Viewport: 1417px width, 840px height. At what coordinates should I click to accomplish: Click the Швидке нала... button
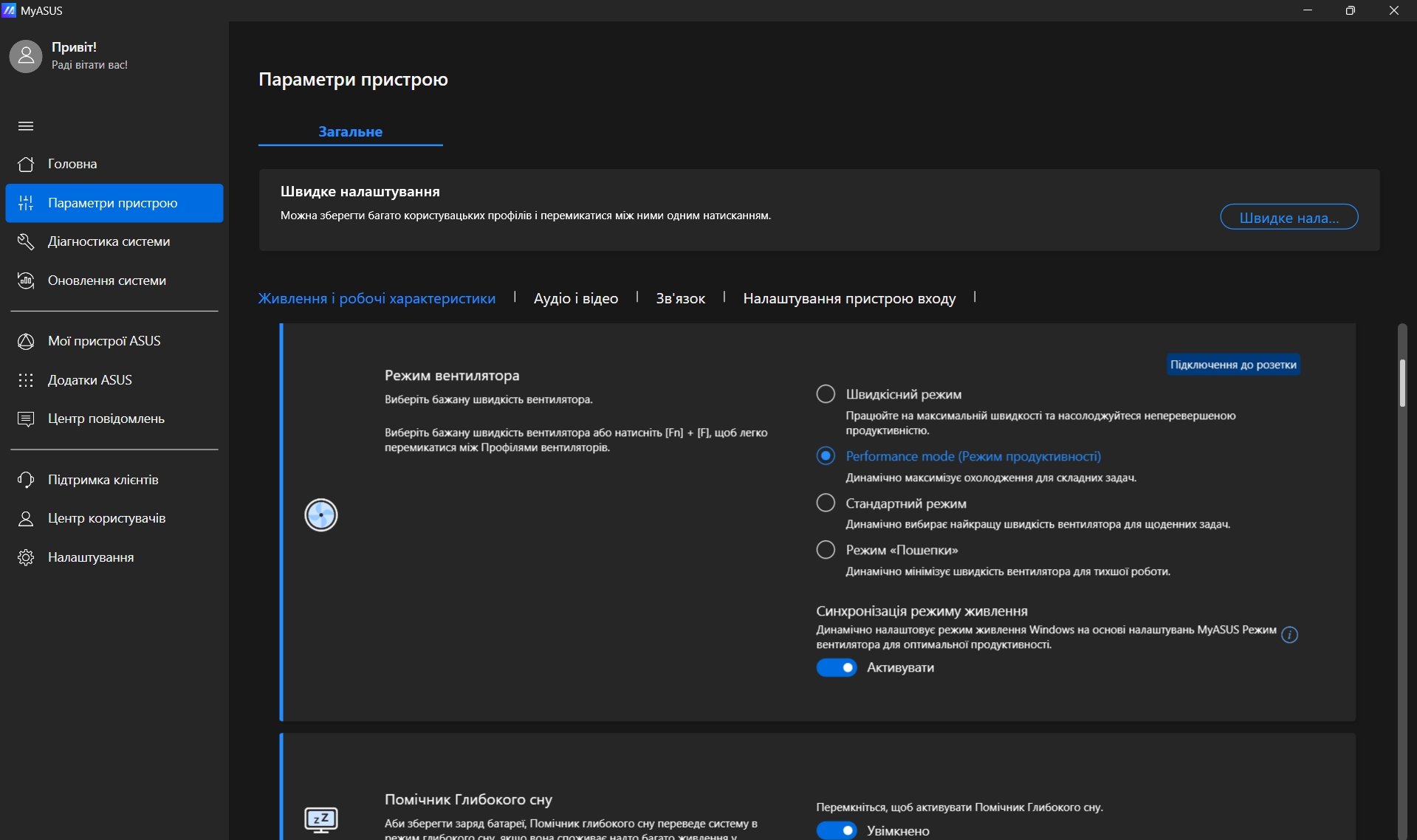tap(1289, 217)
